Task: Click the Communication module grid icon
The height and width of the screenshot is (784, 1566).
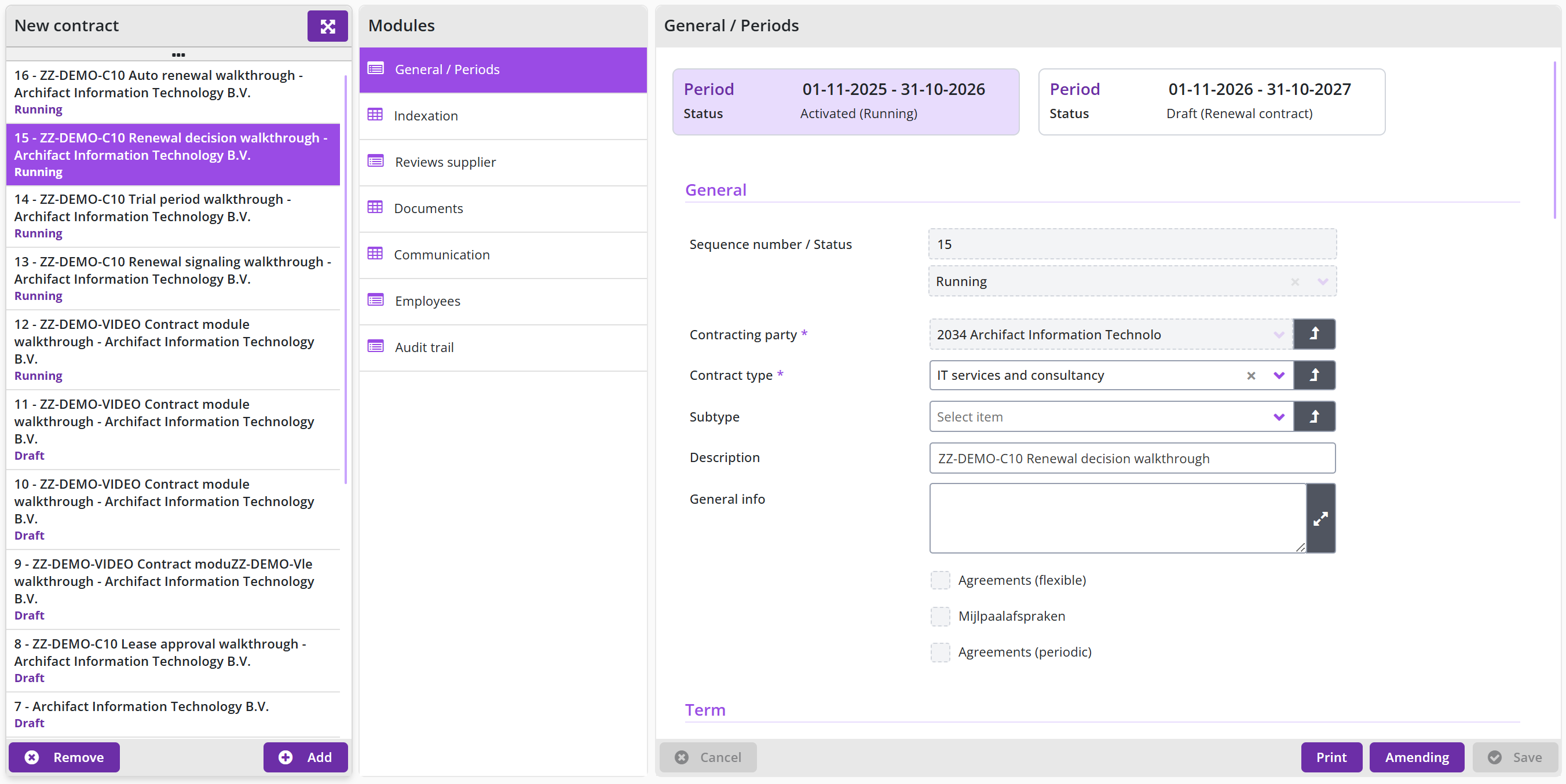Action: 375,254
